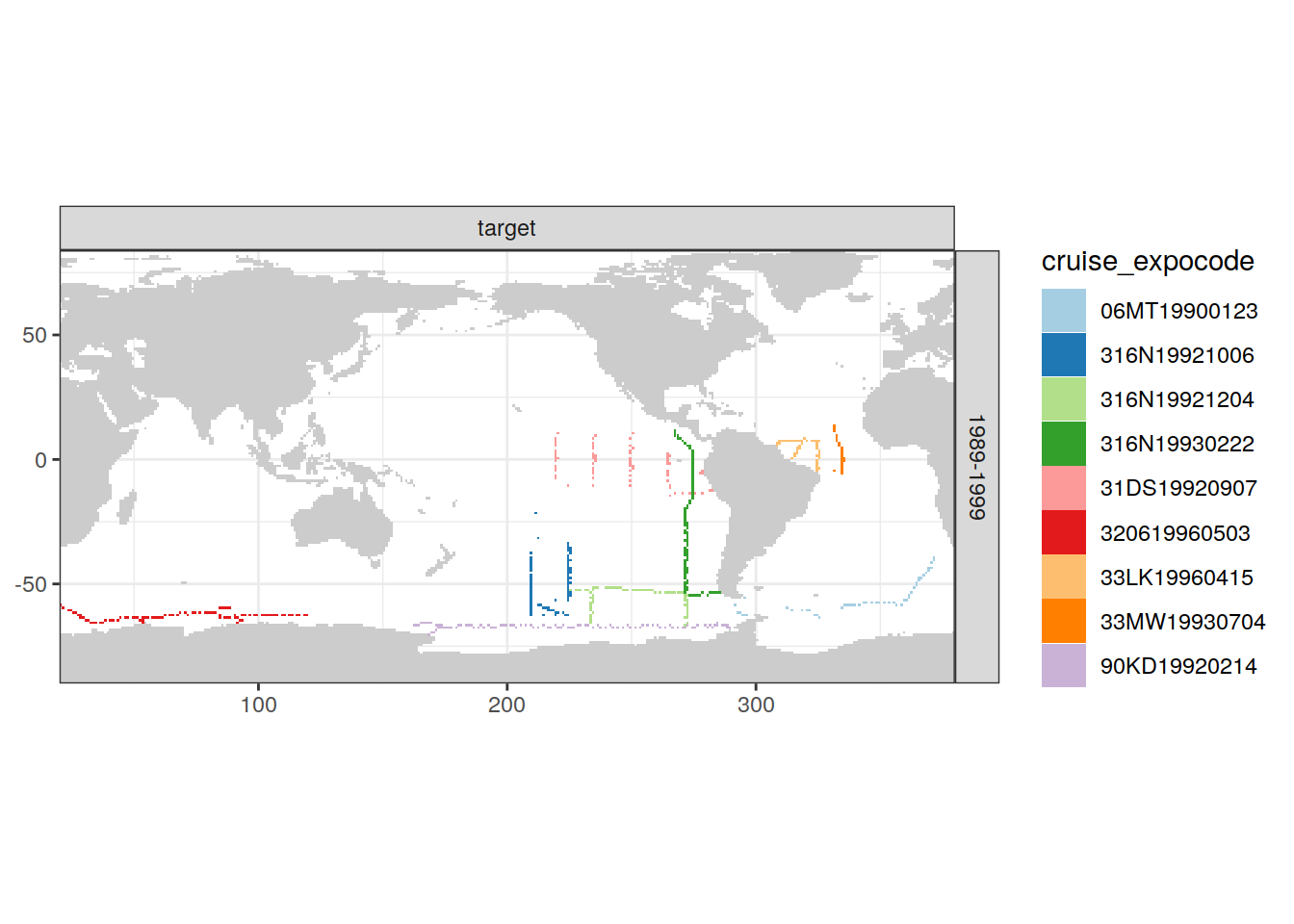Click the 50 tick label on y-axis

tap(35, 335)
